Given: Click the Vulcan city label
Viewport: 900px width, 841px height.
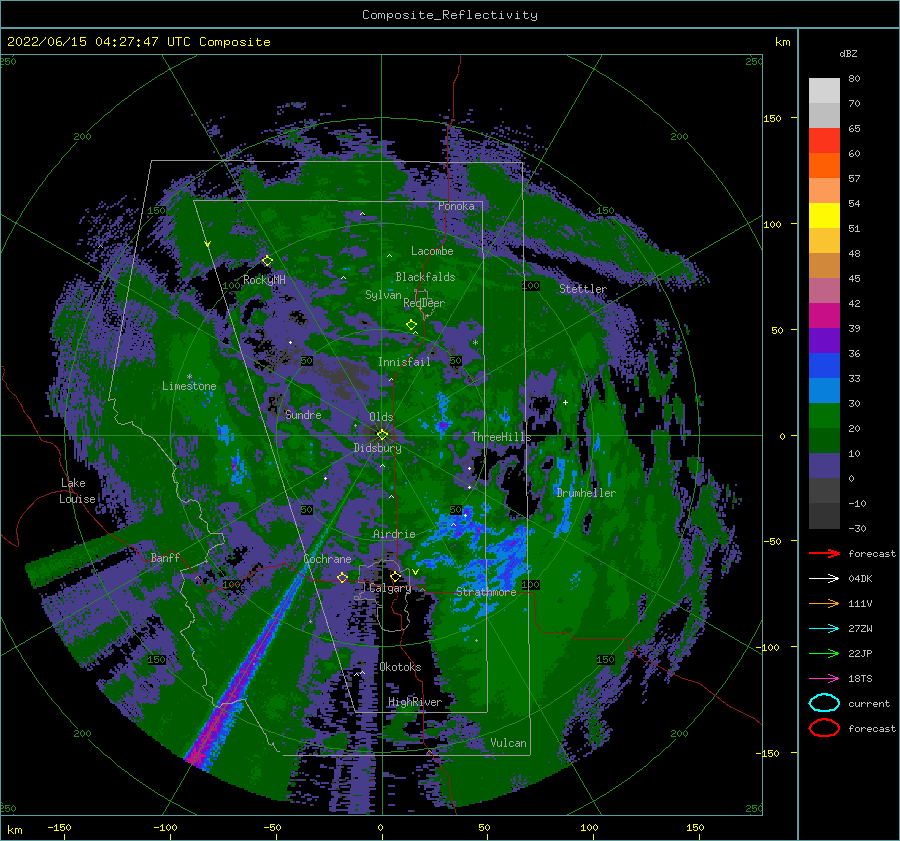Looking at the screenshot, I should (x=508, y=743).
